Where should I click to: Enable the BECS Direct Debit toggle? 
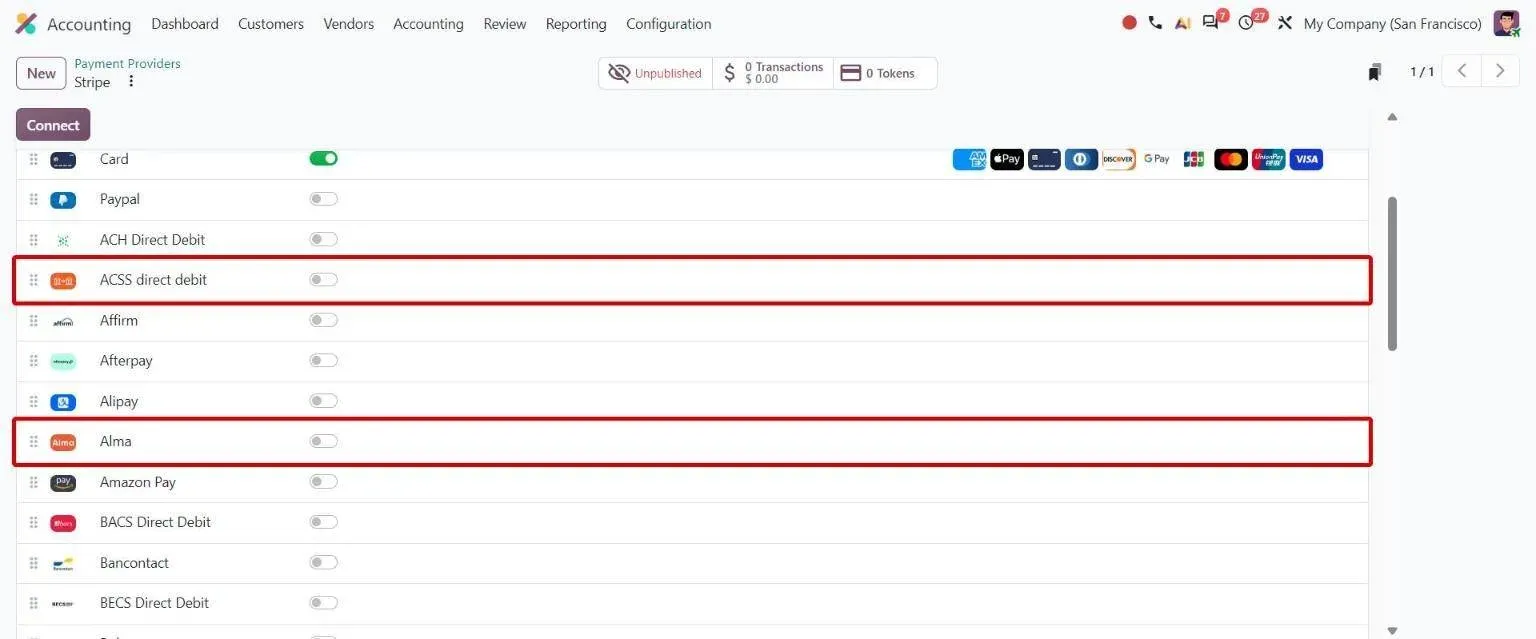click(323, 603)
